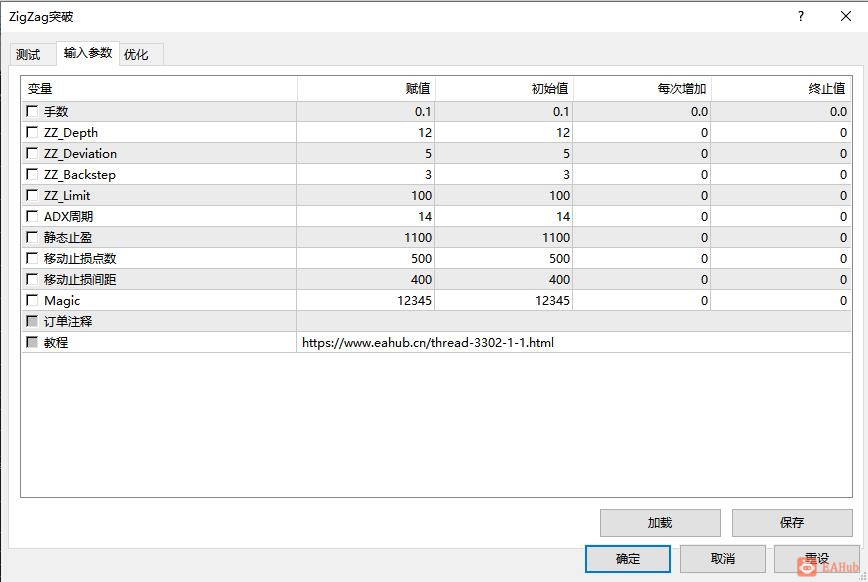Select the ZZ_Limit 终止值 cell
Image resolution: width=868 pixels, height=582 pixels.
tap(781, 195)
